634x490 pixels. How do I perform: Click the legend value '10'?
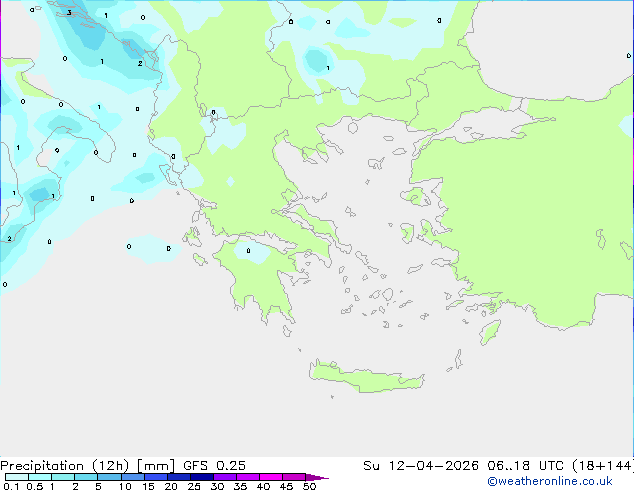(x=125, y=486)
